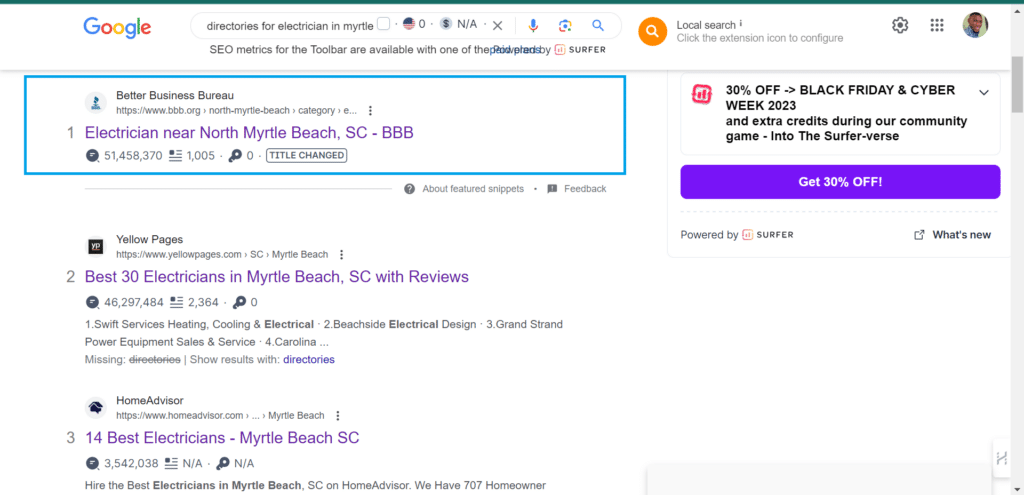This screenshot has width=1024, height=495.
Task: Open the Google apps grid
Action: click(x=936, y=25)
